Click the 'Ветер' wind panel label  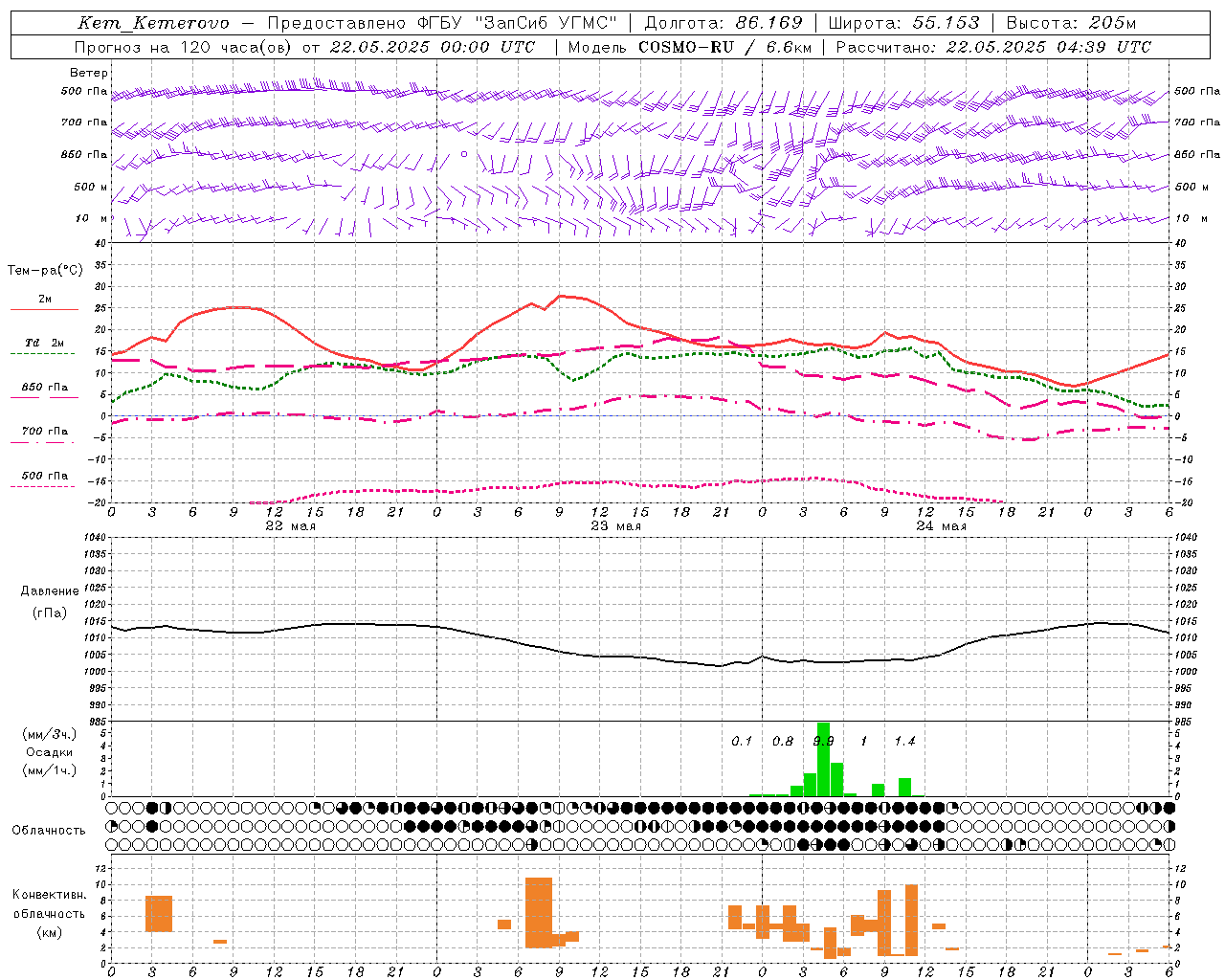[89, 73]
